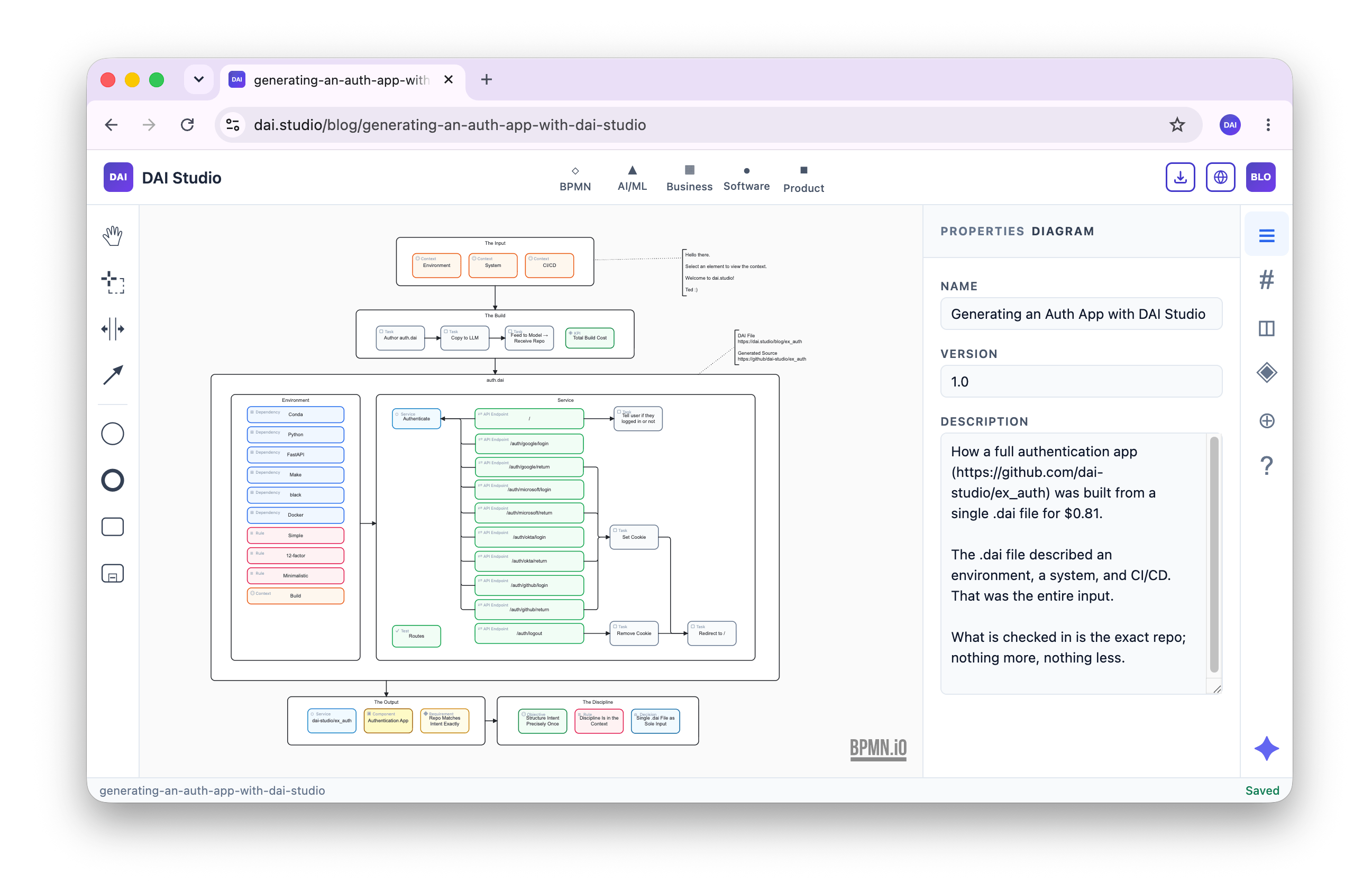Click the DAI Studio logo
Screen dimensions: 1372x883
pos(118,177)
